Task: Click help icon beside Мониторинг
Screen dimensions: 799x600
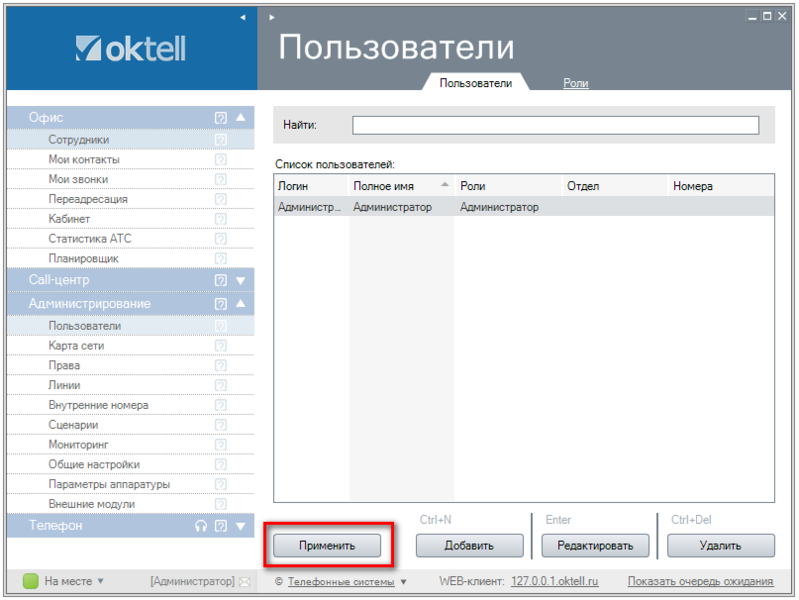Action: [x=221, y=445]
